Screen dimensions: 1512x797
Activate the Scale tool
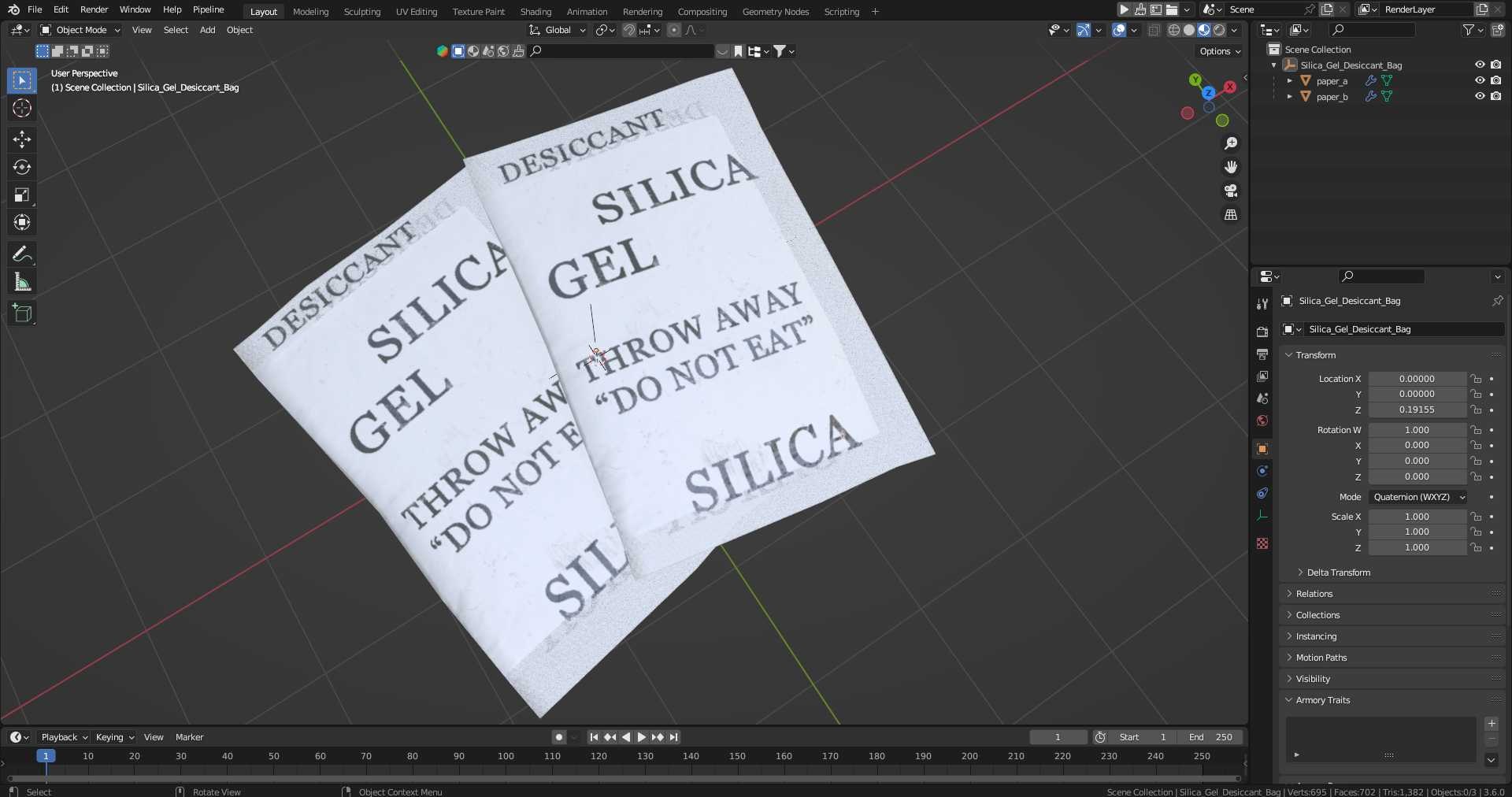pos(22,195)
